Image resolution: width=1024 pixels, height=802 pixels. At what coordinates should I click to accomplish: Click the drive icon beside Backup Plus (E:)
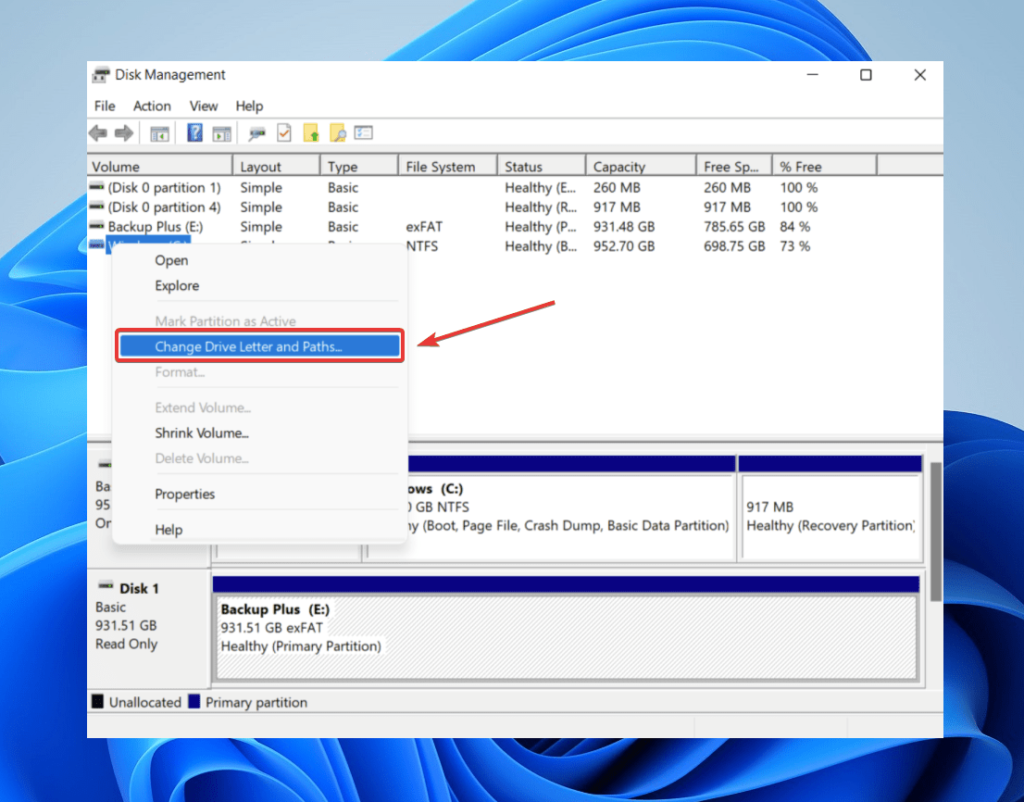point(96,227)
